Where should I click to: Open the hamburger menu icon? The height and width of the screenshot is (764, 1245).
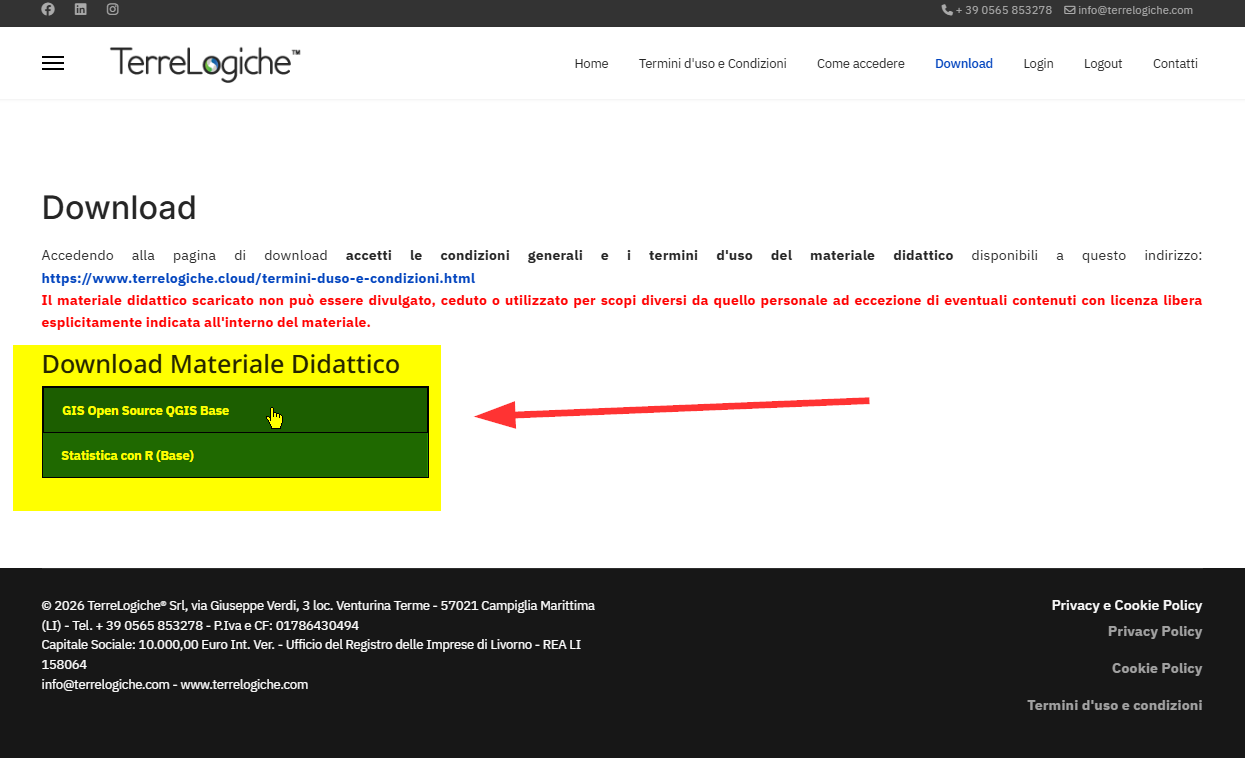(53, 64)
